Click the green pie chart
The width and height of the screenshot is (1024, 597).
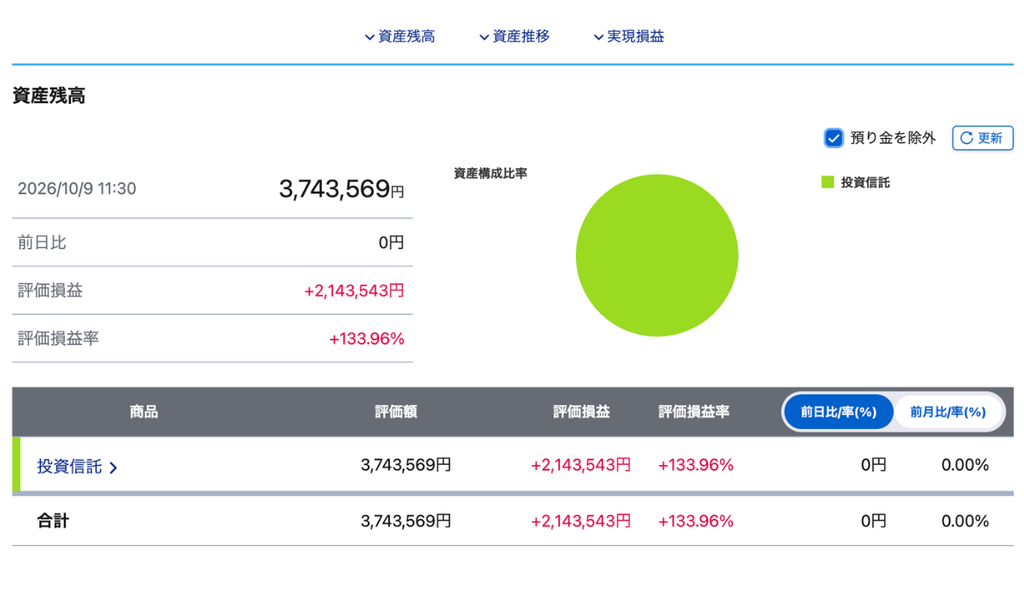(657, 255)
